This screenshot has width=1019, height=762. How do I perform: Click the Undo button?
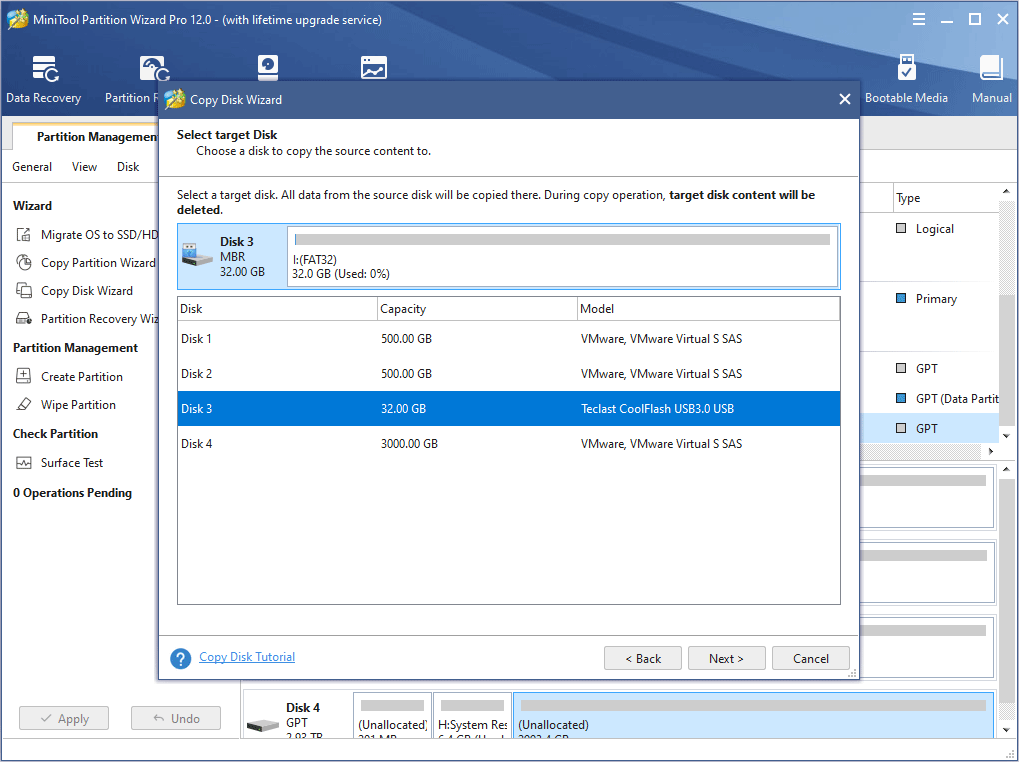176,718
